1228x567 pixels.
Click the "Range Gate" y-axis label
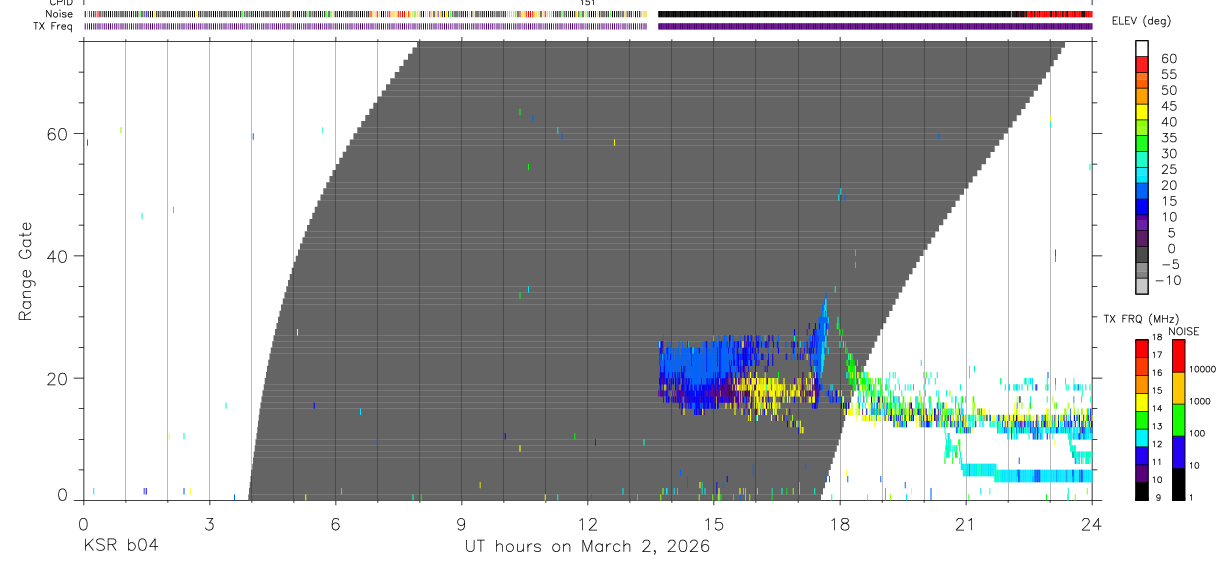coord(25,272)
